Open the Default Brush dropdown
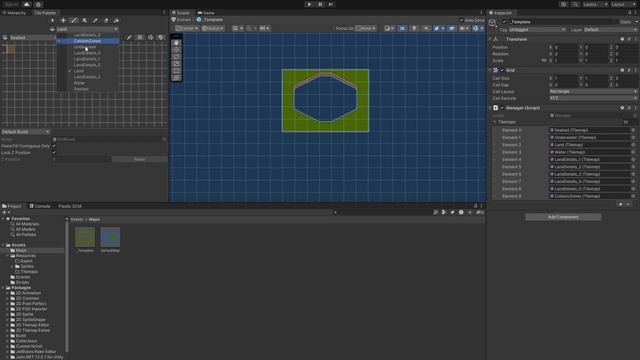The width and height of the screenshot is (640, 360). point(25,132)
